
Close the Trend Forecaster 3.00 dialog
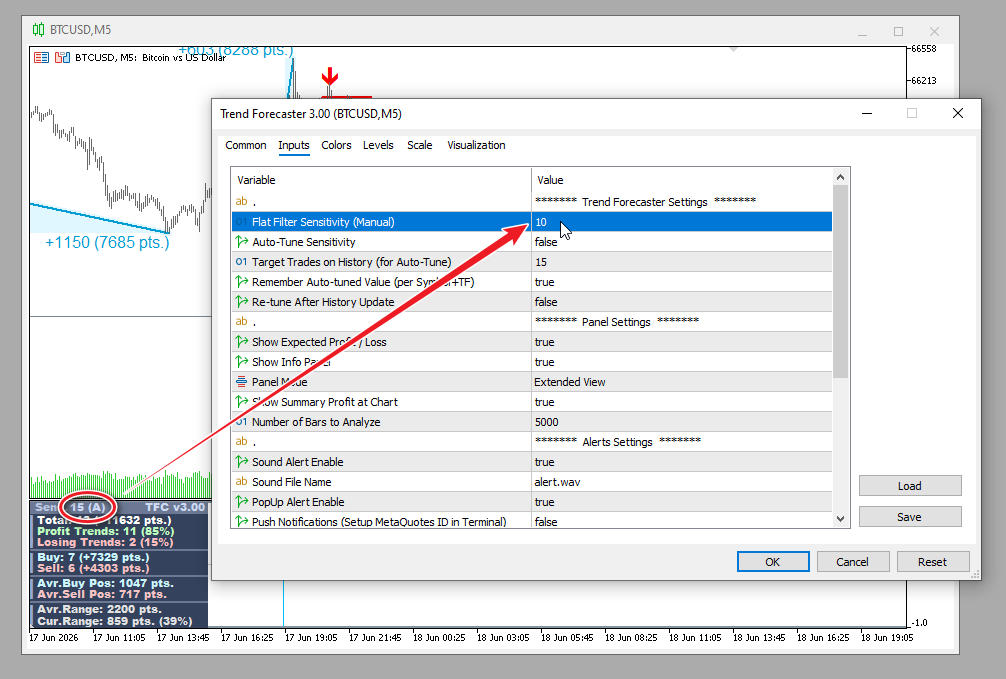(x=958, y=113)
